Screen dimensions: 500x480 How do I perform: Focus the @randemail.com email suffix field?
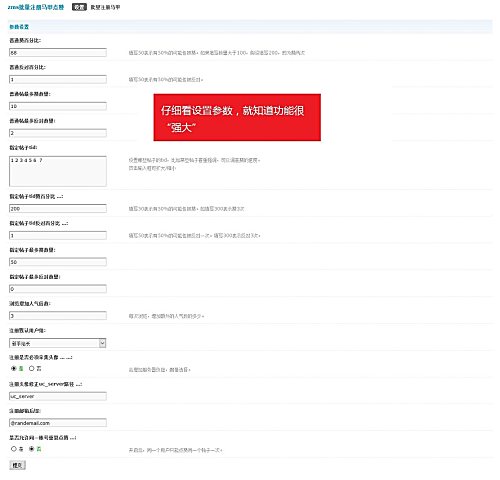coord(58,423)
